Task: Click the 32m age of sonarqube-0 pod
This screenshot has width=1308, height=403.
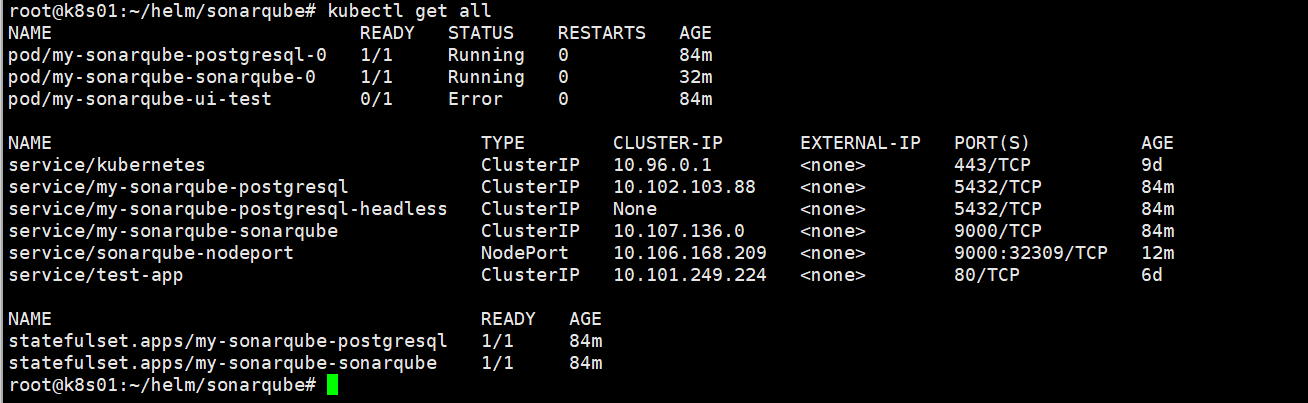Action: coord(695,77)
